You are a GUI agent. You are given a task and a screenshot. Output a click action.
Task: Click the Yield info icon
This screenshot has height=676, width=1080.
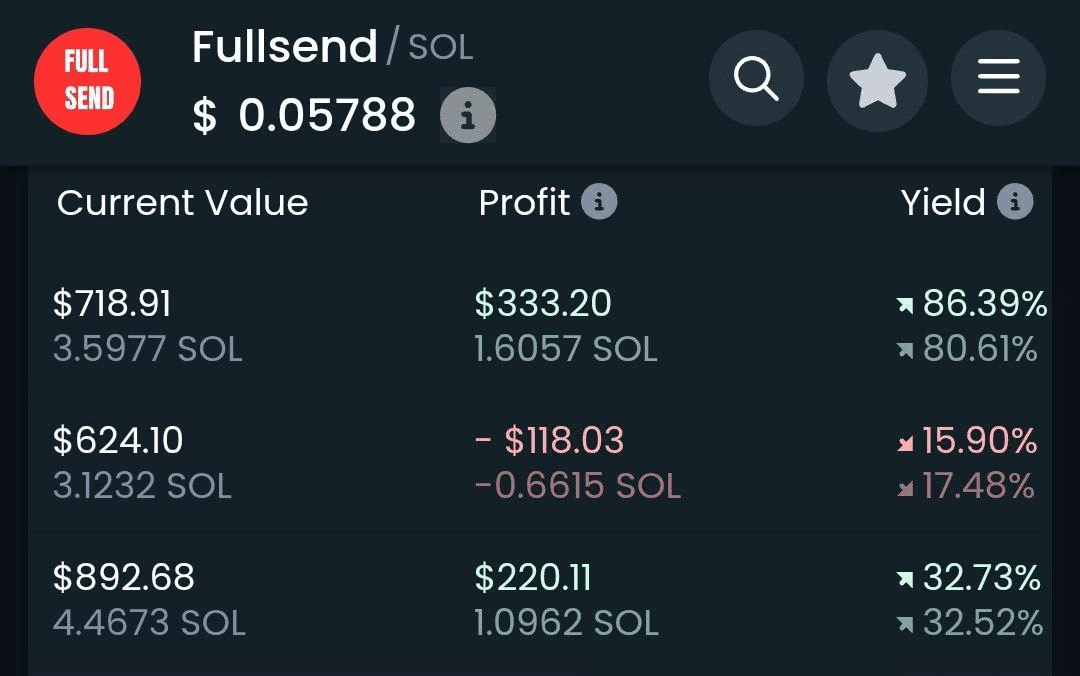(1015, 202)
